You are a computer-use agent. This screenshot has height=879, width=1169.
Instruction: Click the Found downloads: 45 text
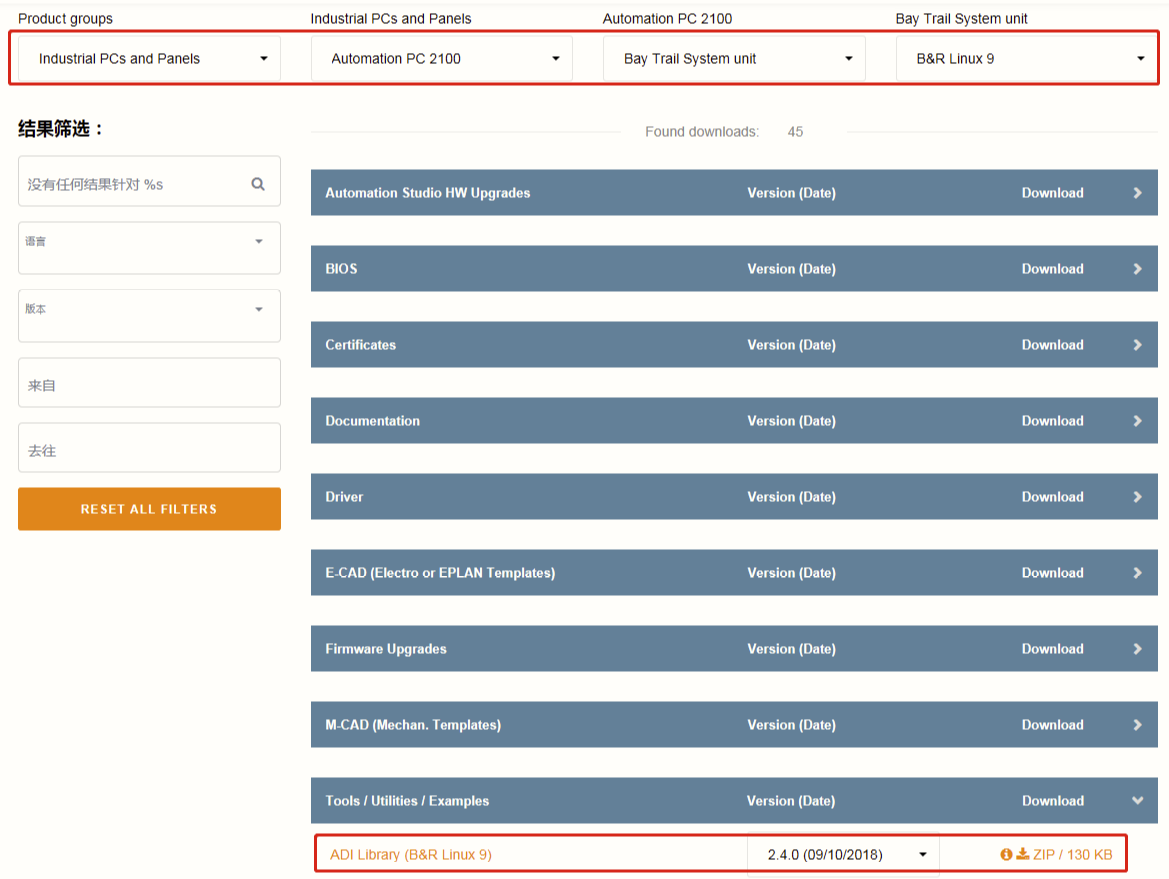724,131
